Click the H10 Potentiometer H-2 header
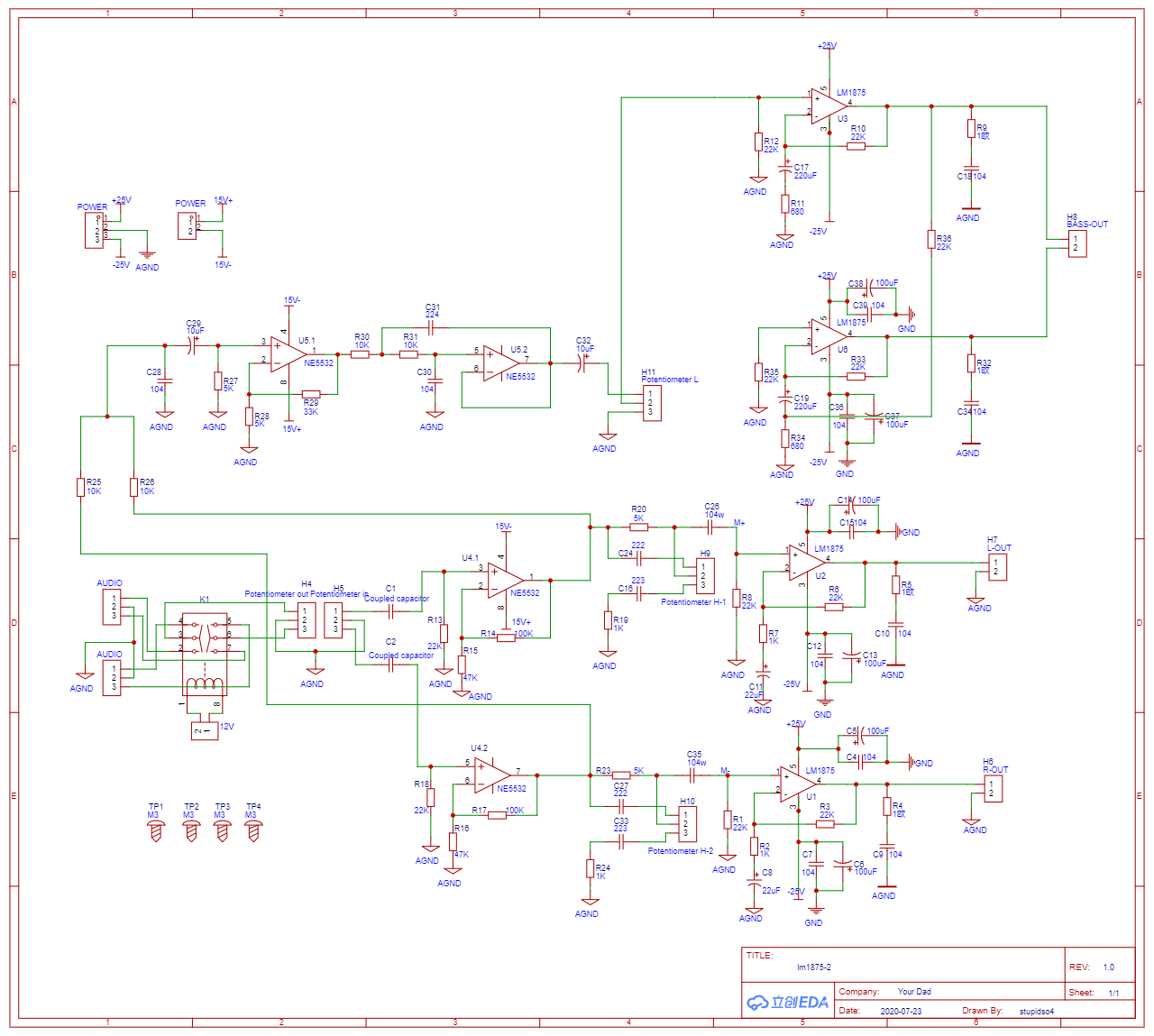The height and width of the screenshot is (1036, 1154). [x=687, y=823]
